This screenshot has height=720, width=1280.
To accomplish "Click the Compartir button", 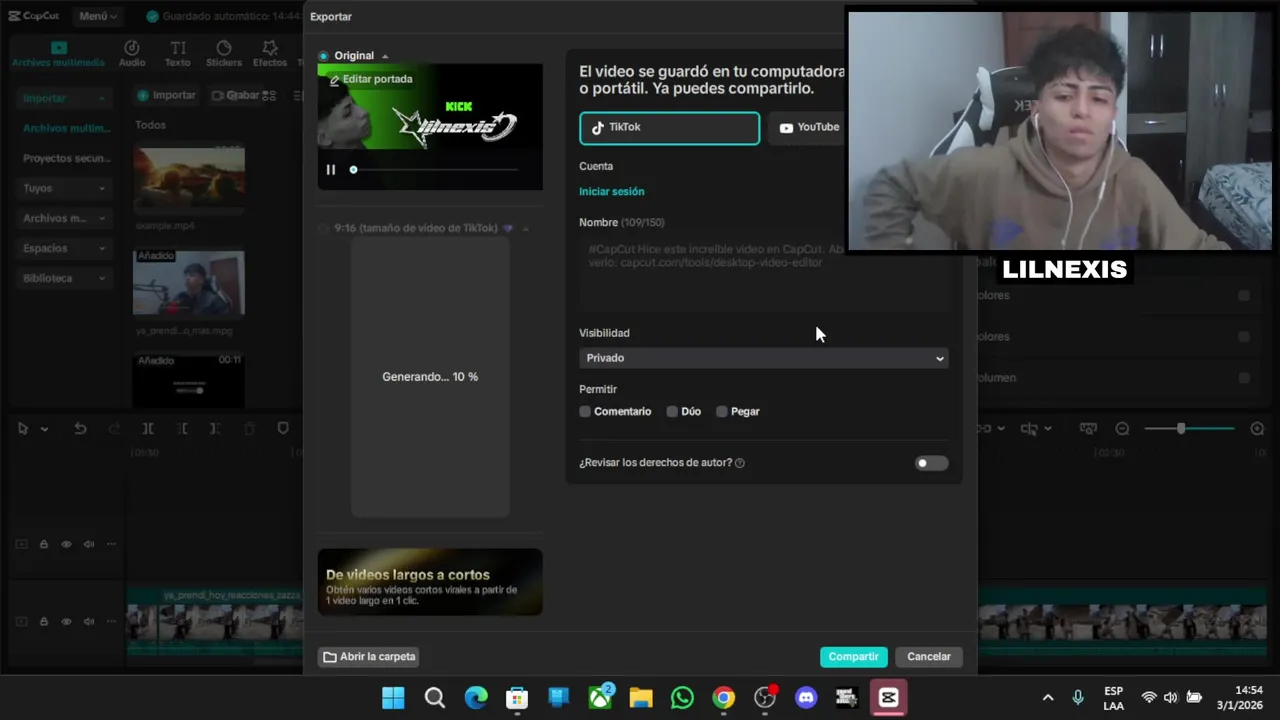I will (853, 657).
